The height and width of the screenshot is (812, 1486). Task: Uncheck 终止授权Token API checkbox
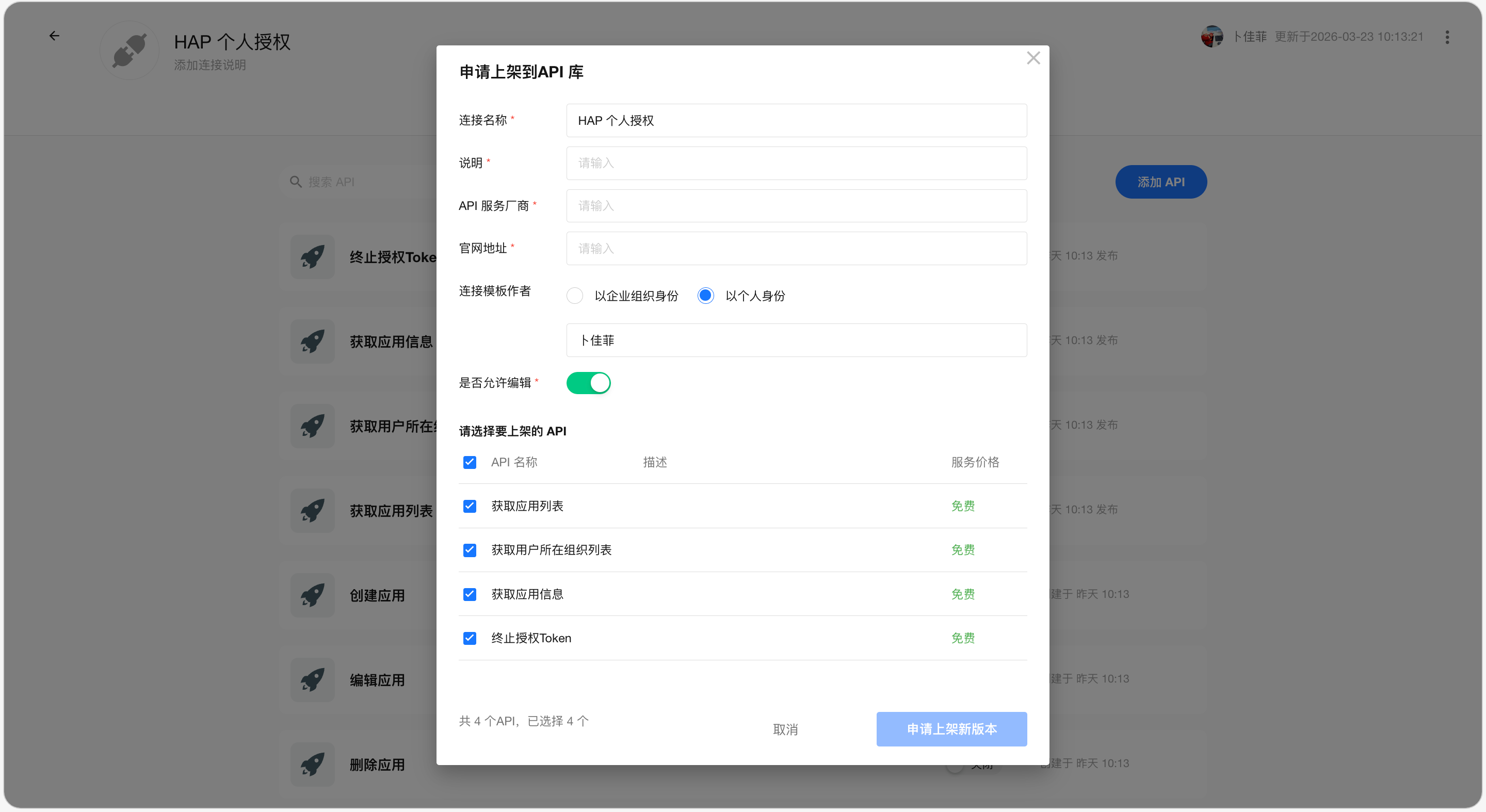(470, 639)
